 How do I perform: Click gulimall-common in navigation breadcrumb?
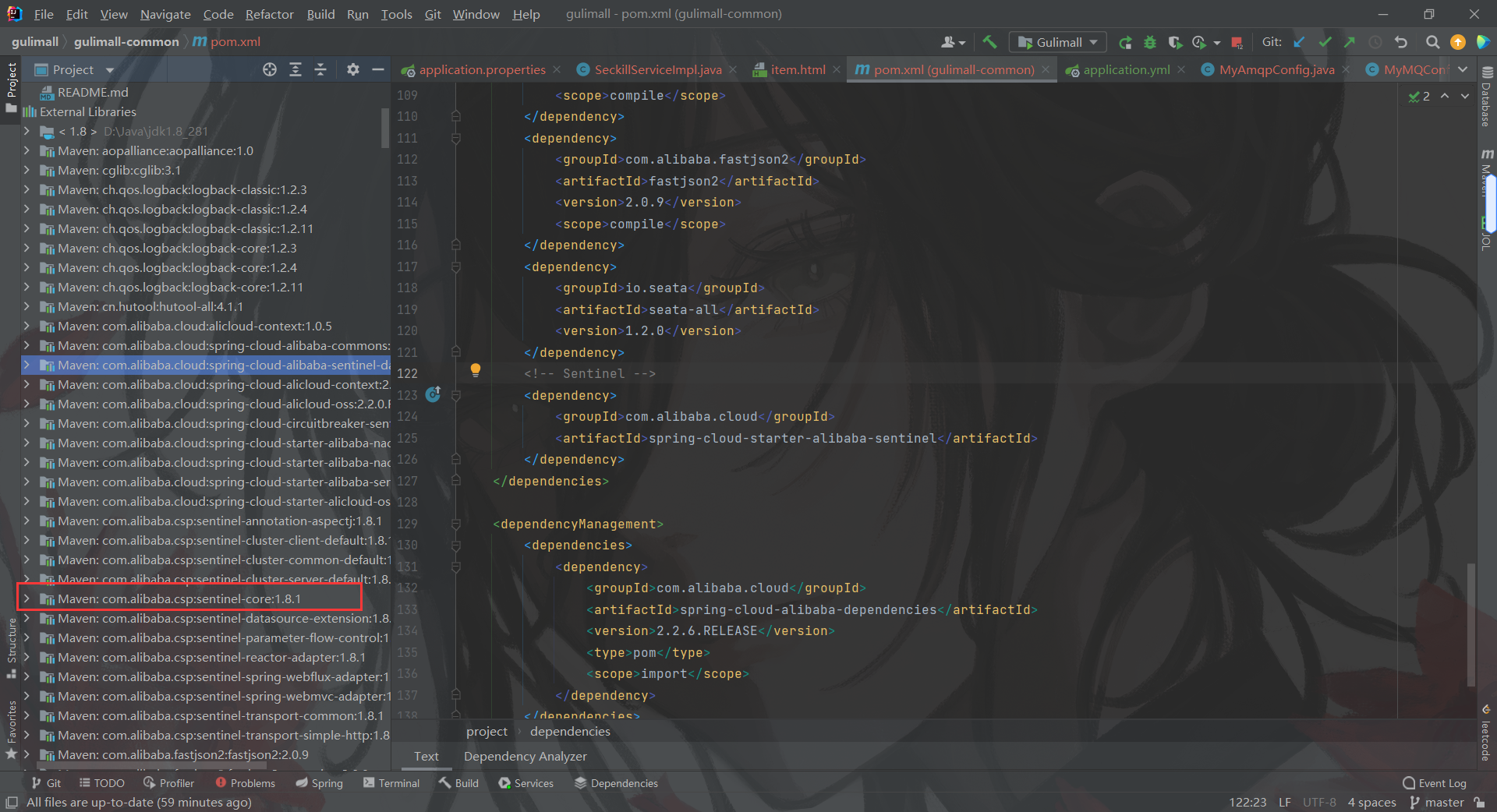[126, 42]
